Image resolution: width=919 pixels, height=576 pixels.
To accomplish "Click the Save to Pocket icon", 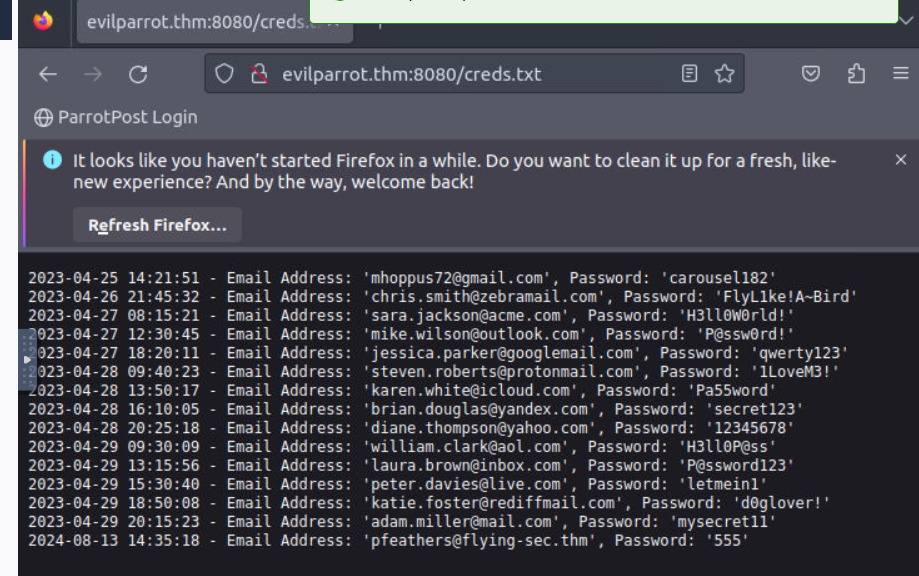I will (x=811, y=74).
